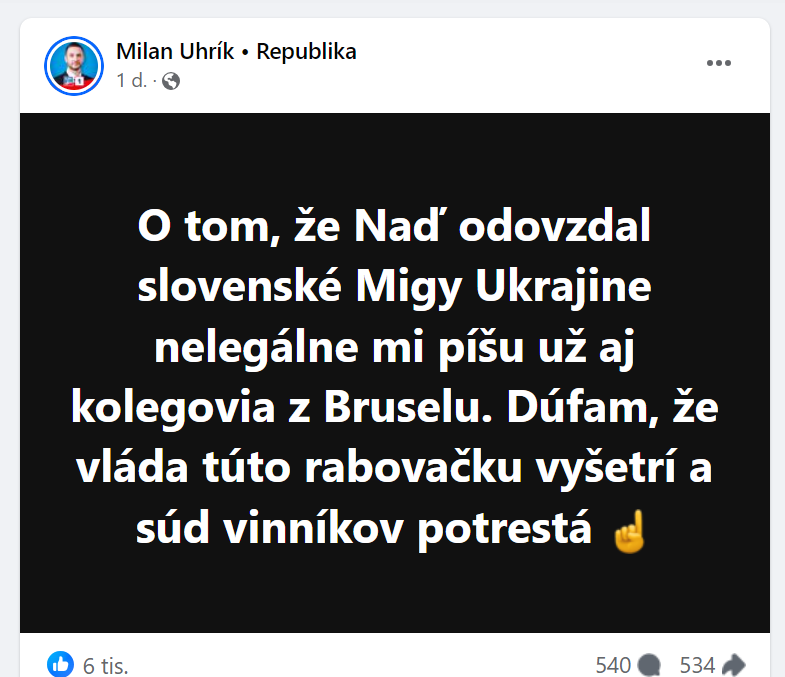Click the 'vláda túto rabovačku vyšetrí' text line

[x=377, y=469]
